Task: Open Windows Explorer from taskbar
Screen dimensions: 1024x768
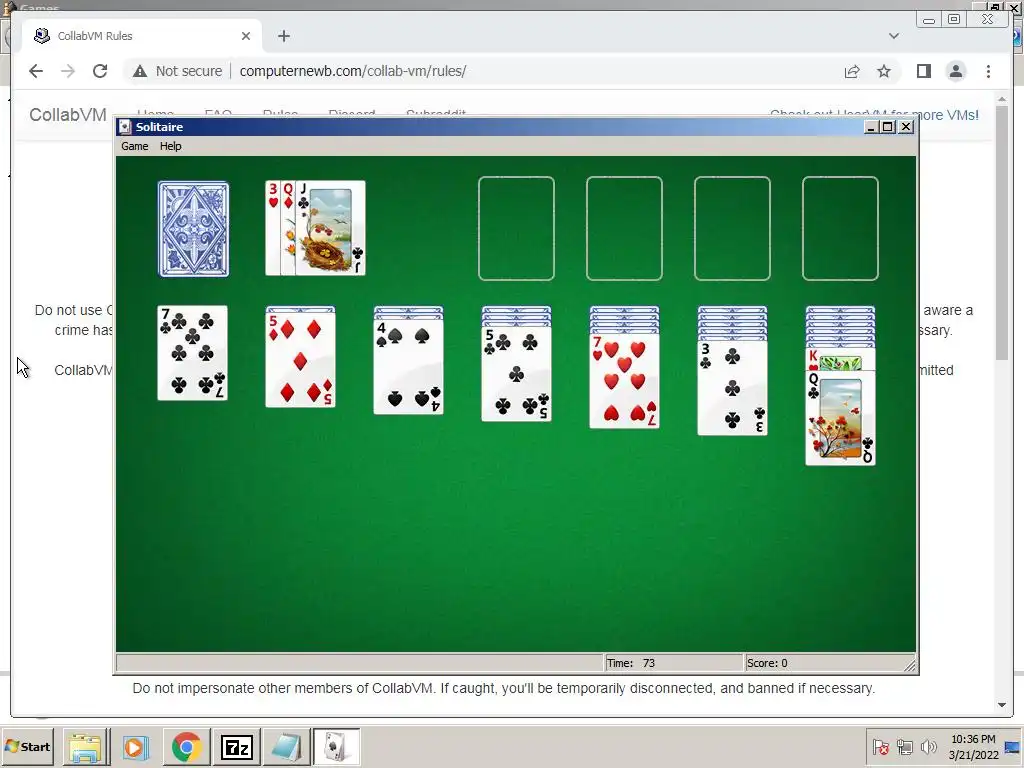Action: 86,747
